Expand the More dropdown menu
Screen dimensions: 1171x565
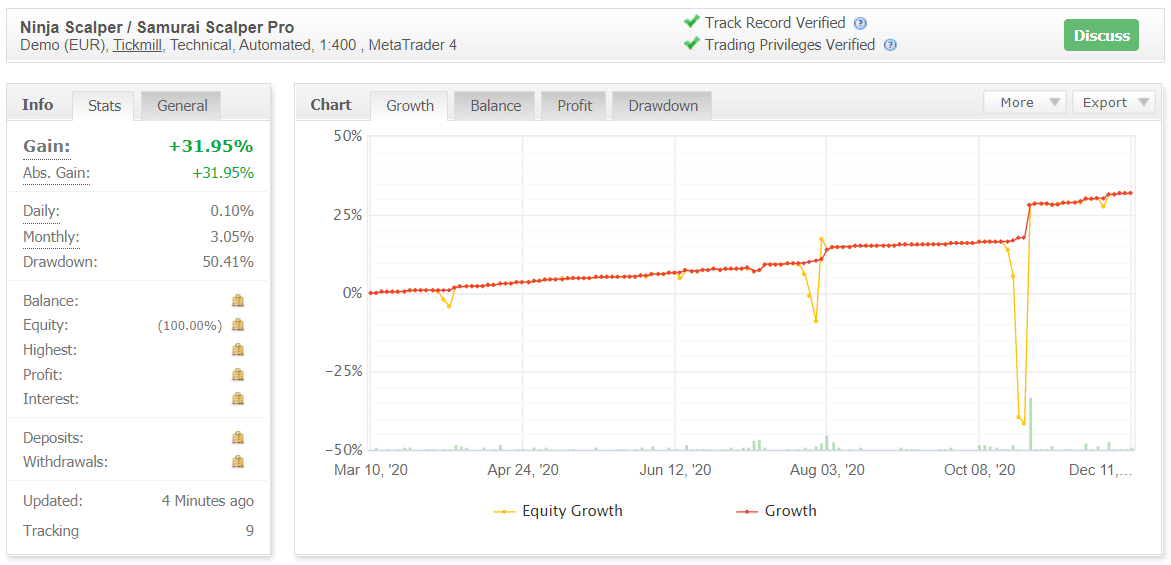(x=1025, y=102)
